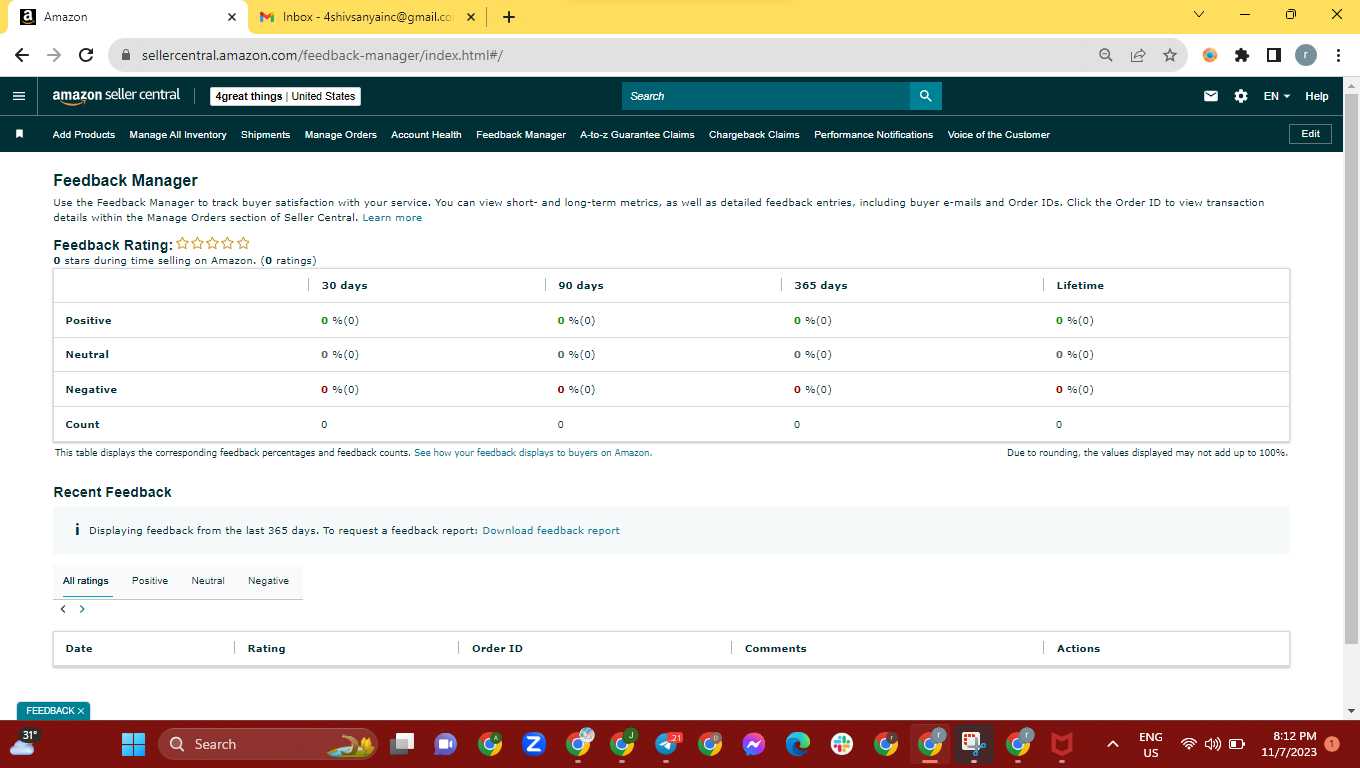
Task: Click the browser address bar URL
Action: [x=322, y=56]
